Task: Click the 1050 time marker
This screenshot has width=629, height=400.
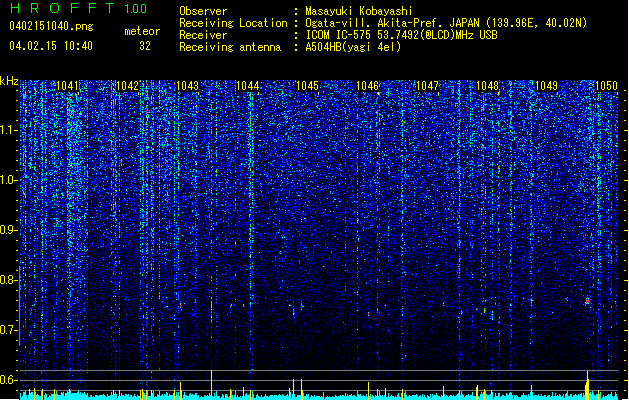Action: click(x=607, y=86)
